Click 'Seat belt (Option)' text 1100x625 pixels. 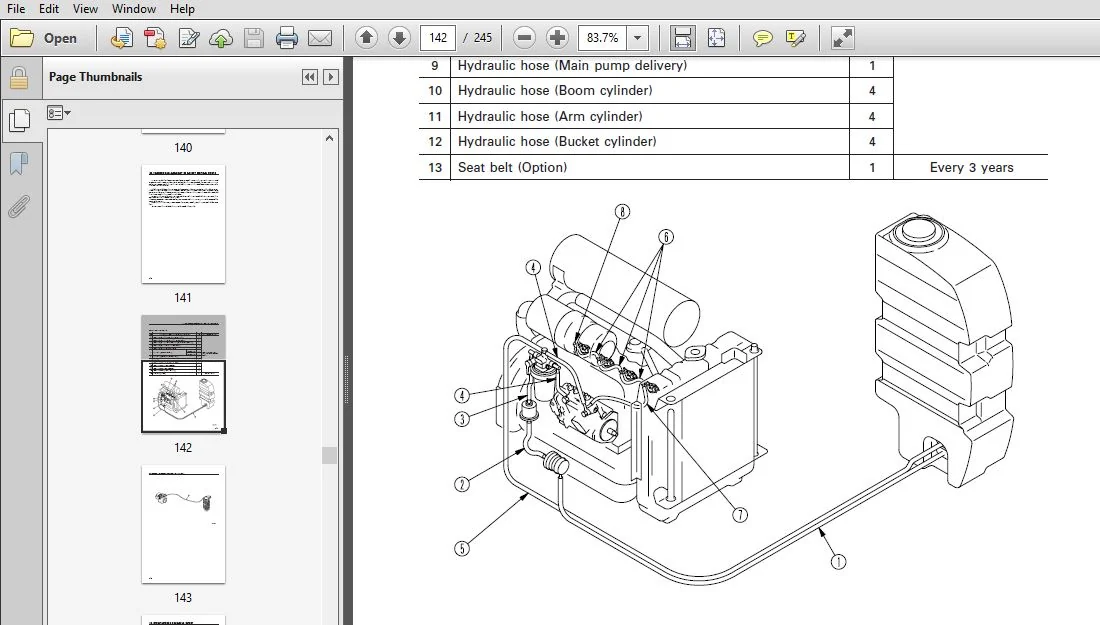[x=512, y=168]
